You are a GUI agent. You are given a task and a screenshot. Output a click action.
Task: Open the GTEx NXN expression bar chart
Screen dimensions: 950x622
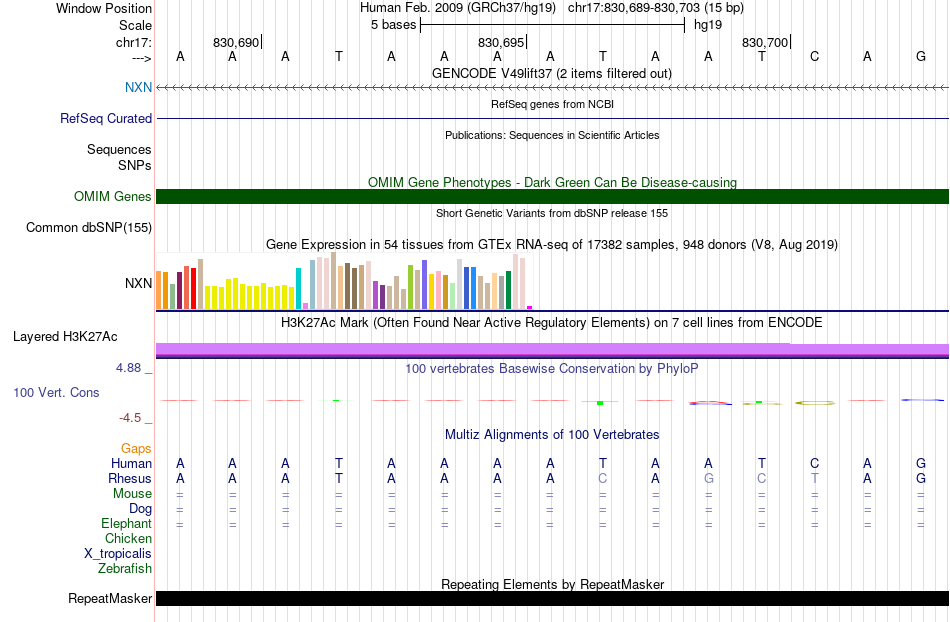pos(344,281)
